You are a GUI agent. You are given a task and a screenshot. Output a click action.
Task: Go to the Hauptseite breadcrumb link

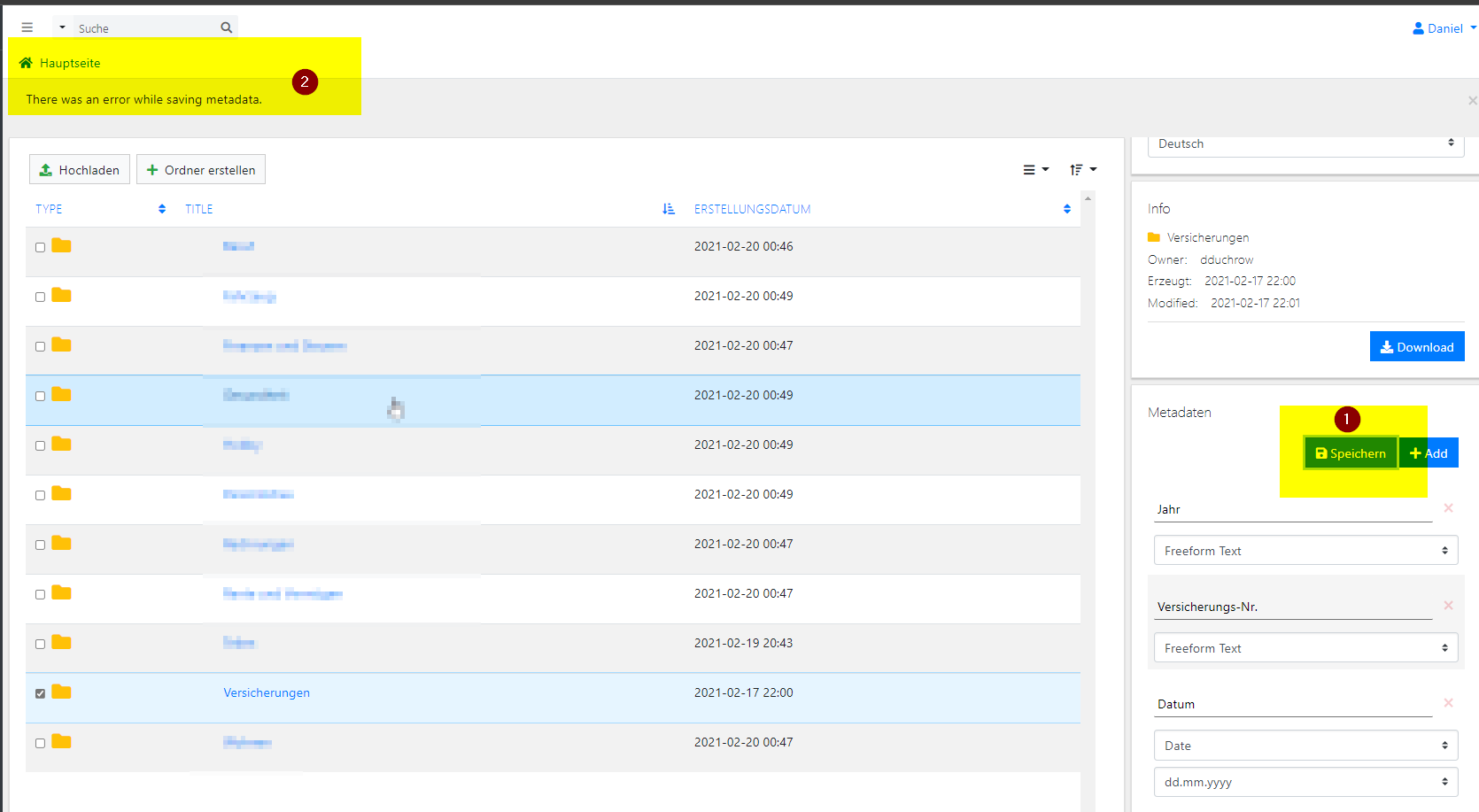70,63
